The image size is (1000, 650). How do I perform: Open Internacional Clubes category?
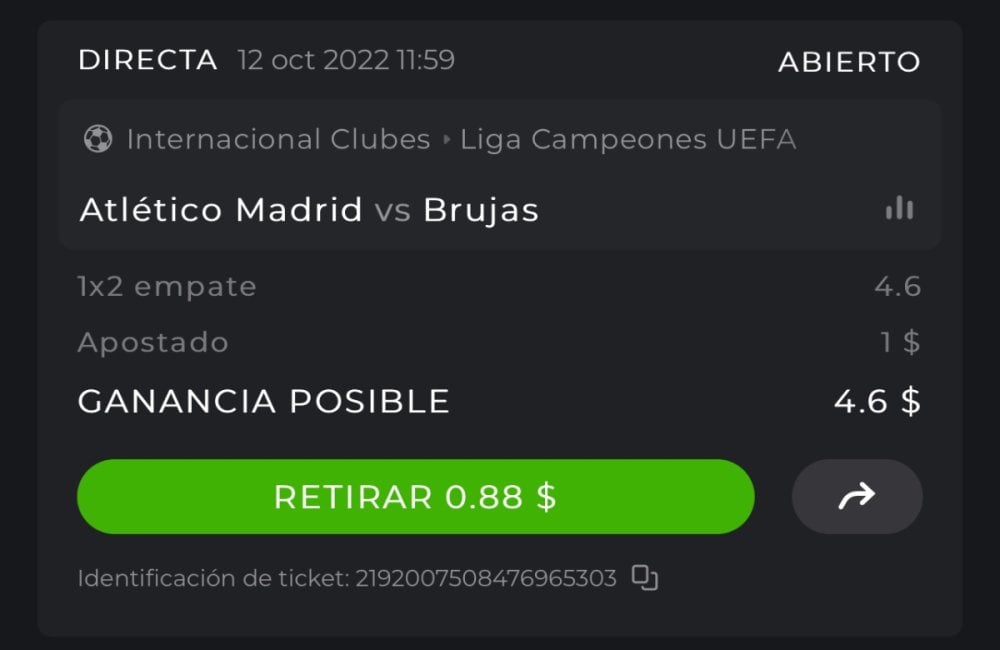pyautogui.click(x=278, y=140)
